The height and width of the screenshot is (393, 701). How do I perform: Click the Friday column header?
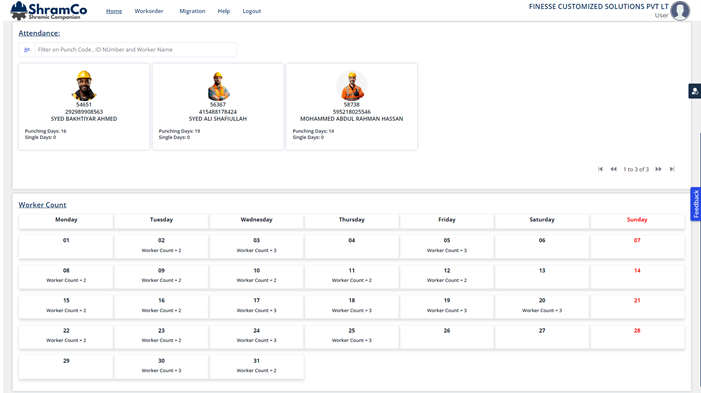click(447, 220)
